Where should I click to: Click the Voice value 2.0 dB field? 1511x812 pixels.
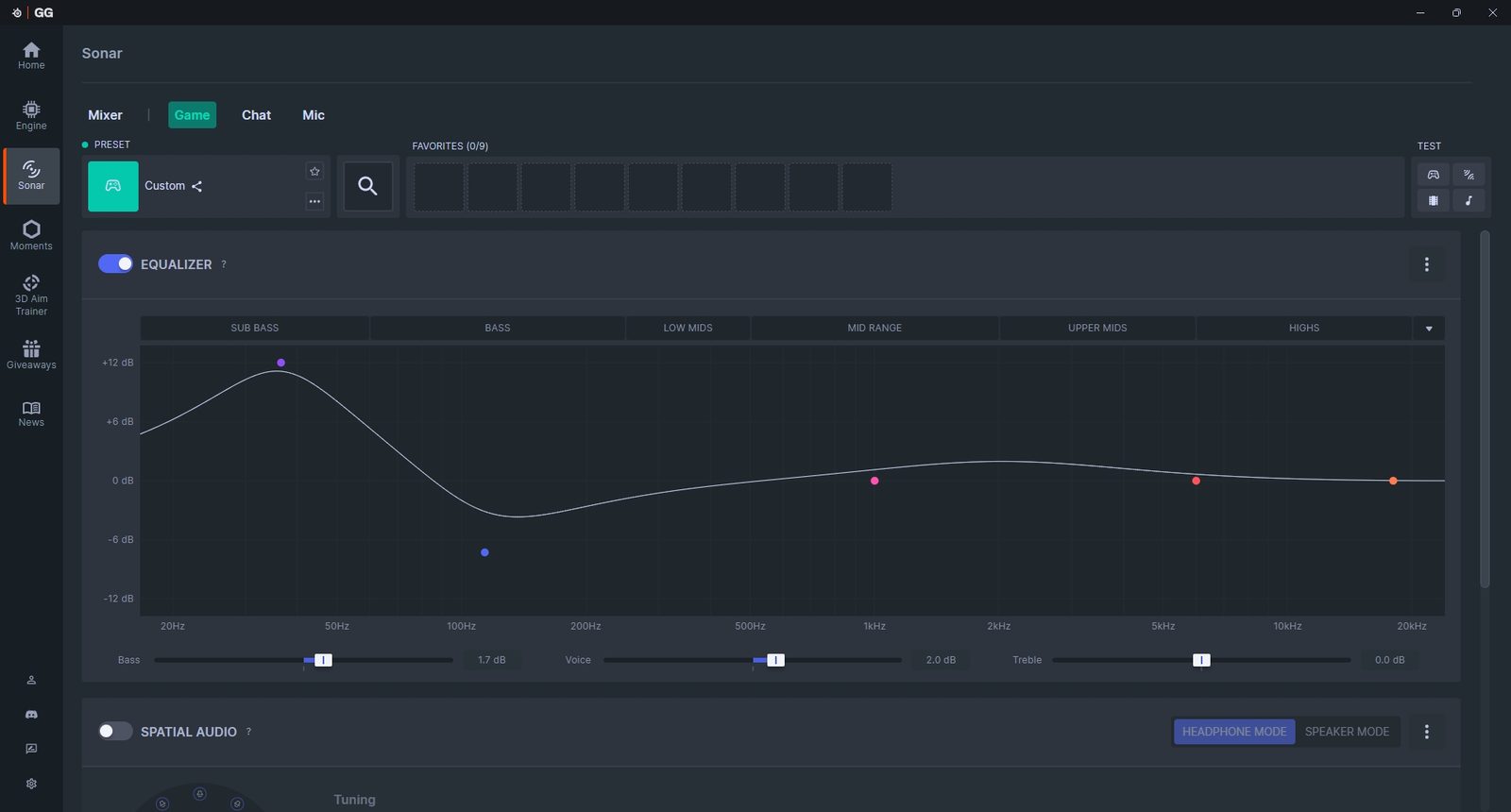941,660
